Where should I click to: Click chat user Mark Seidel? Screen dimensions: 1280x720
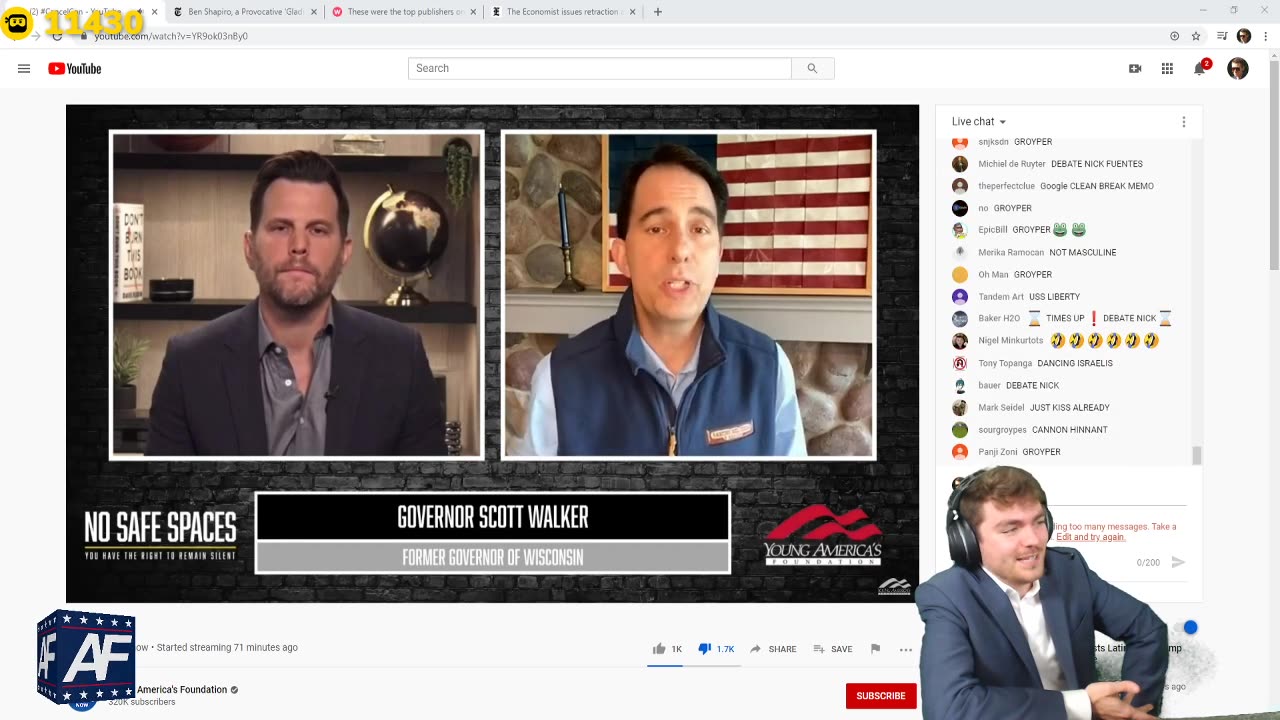(1001, 408)
